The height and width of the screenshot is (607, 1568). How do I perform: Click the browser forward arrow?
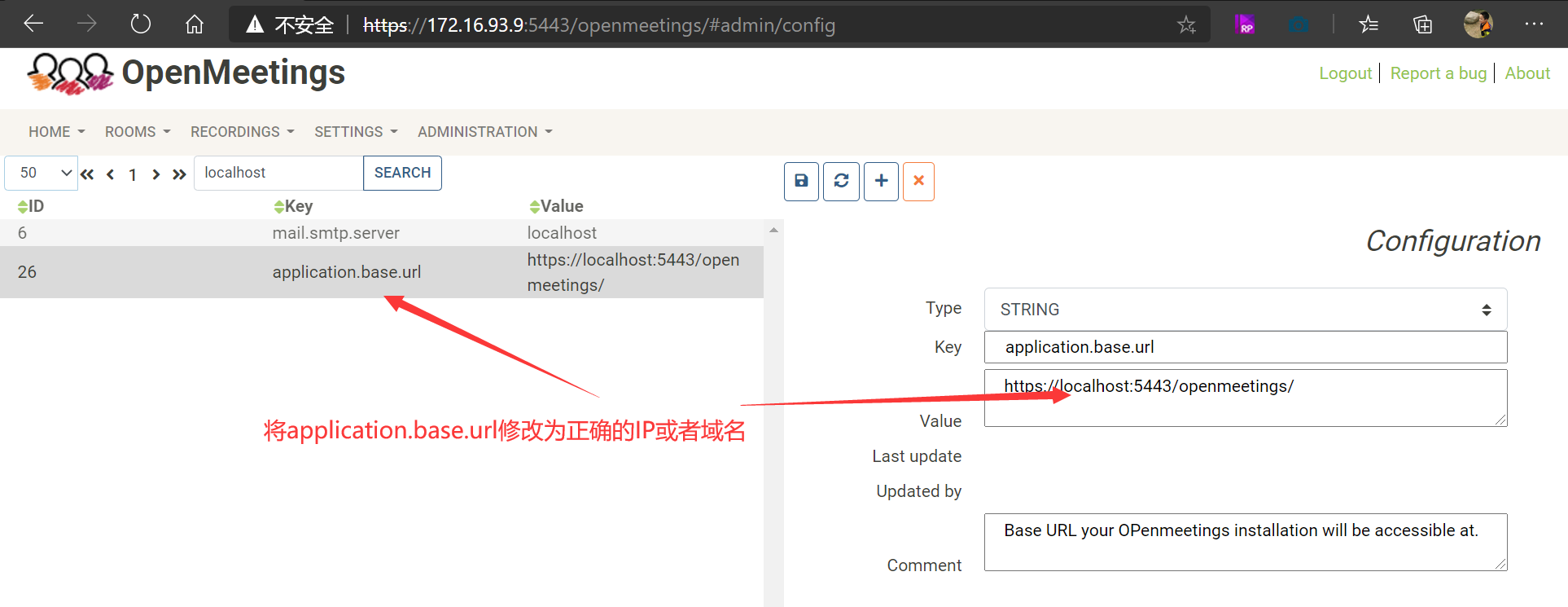coord(86,24)
